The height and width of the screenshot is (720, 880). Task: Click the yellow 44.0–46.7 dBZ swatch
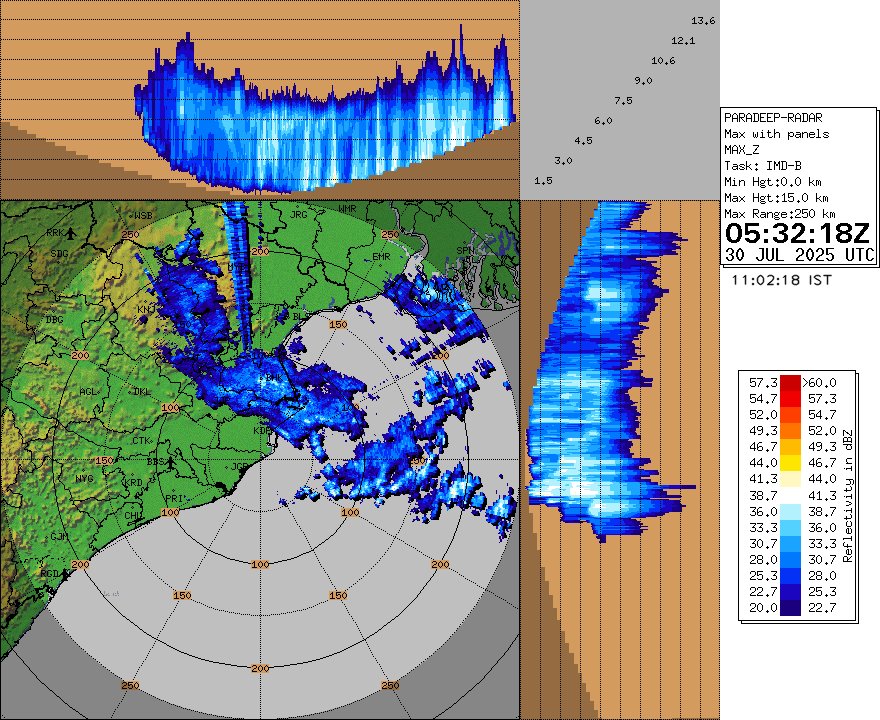[x=790, y=463]
